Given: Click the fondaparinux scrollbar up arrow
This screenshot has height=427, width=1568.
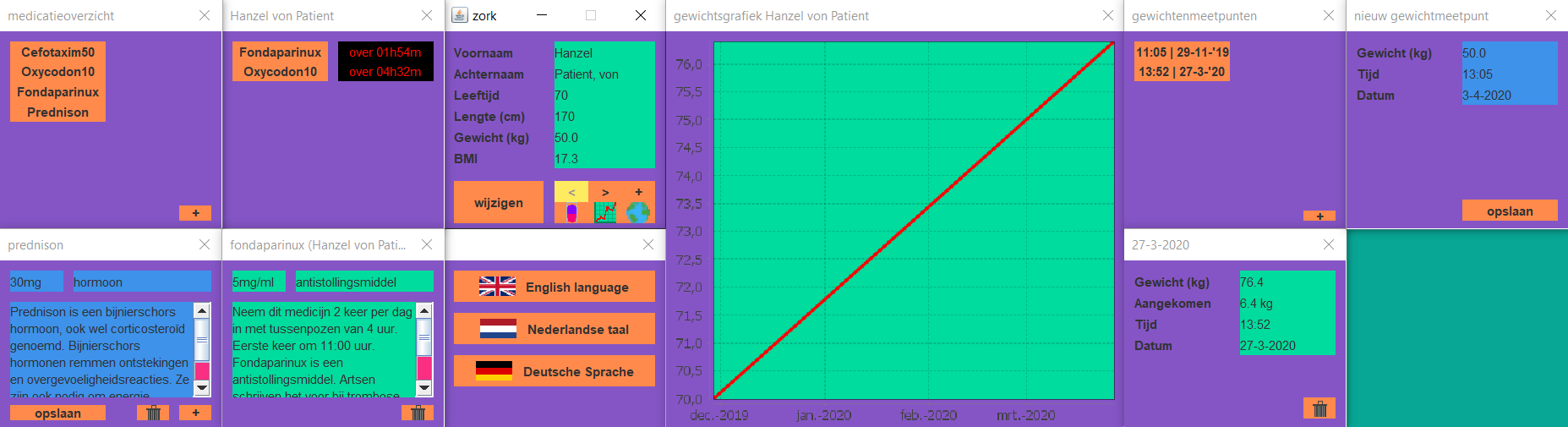Looking at the screenshot, I should (x=424, y=311).
